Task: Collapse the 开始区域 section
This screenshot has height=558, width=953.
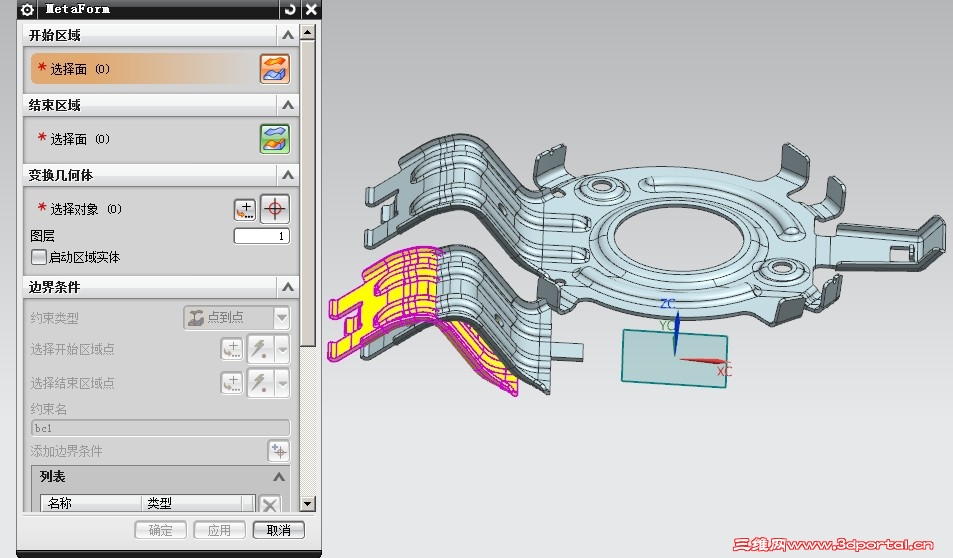Action: click(287, 35)
